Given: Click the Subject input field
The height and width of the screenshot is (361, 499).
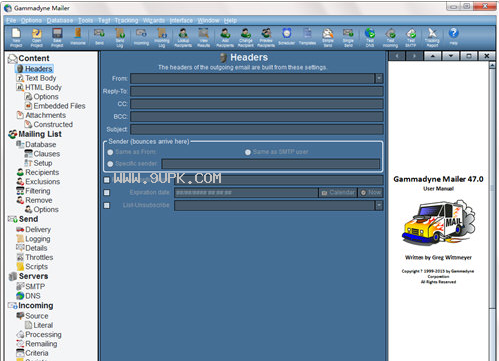Looking at the screenshot, I should point(257,129).
